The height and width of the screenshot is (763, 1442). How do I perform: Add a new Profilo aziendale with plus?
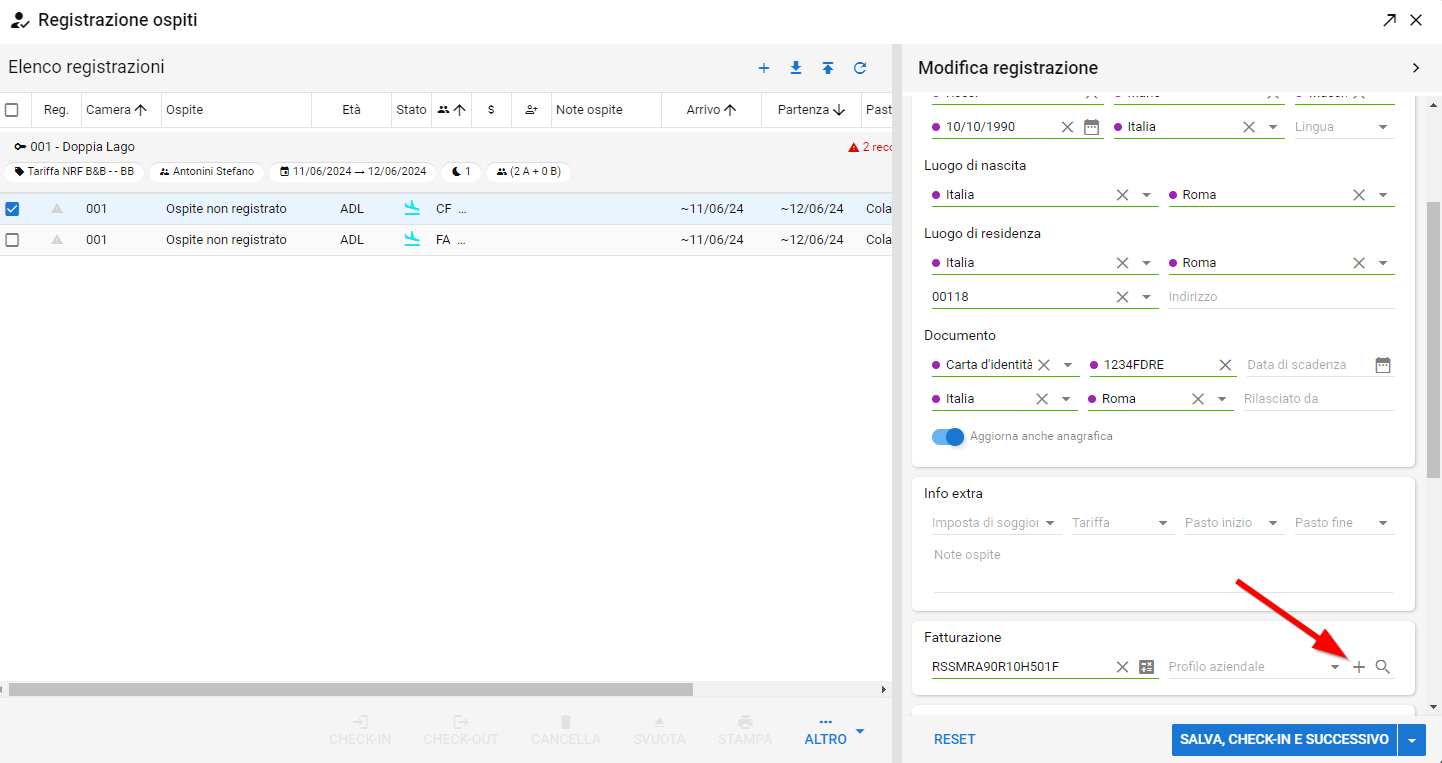point(1359,667)
